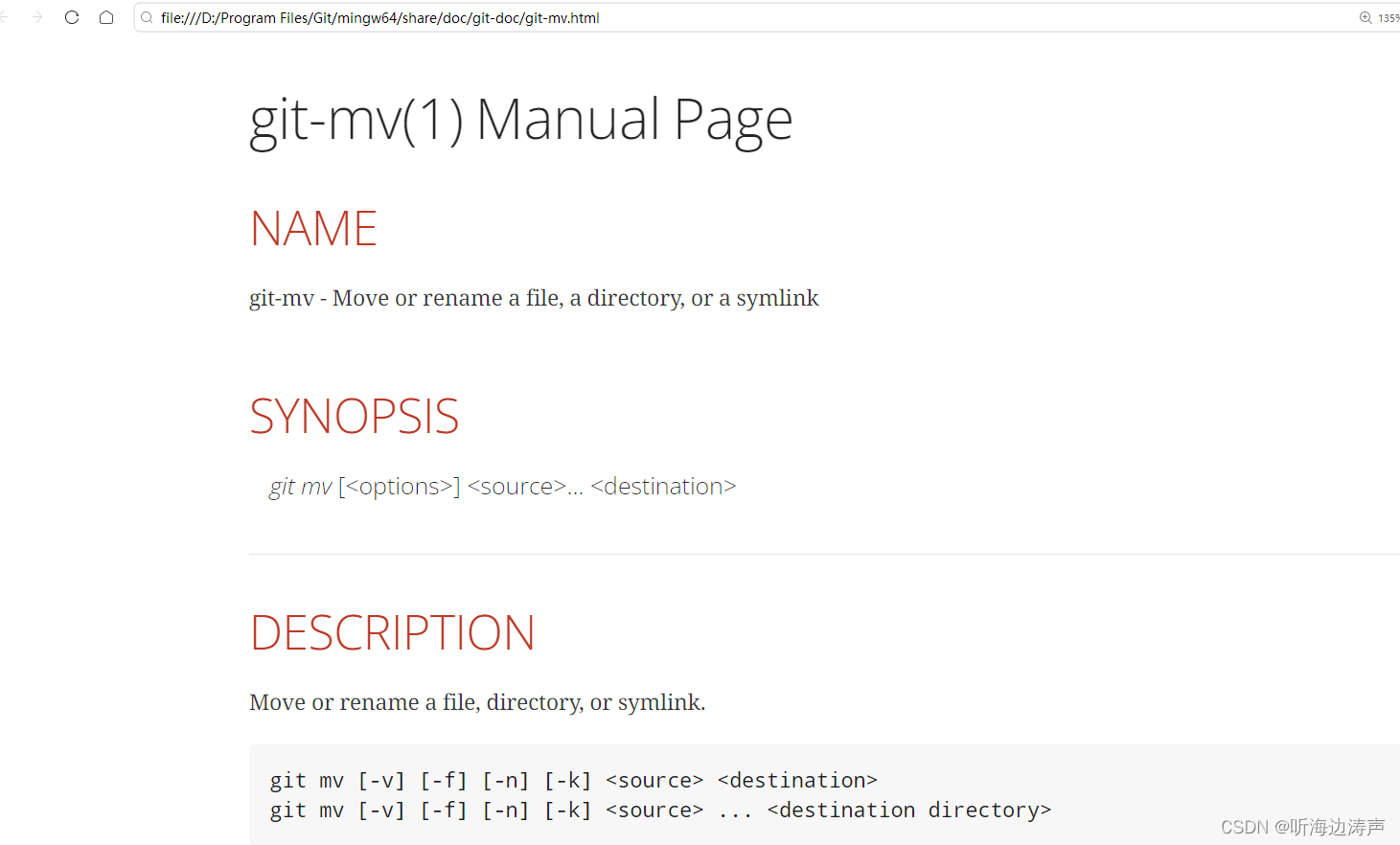Open the zoom level magnifier indicator

coord(1366,17)
